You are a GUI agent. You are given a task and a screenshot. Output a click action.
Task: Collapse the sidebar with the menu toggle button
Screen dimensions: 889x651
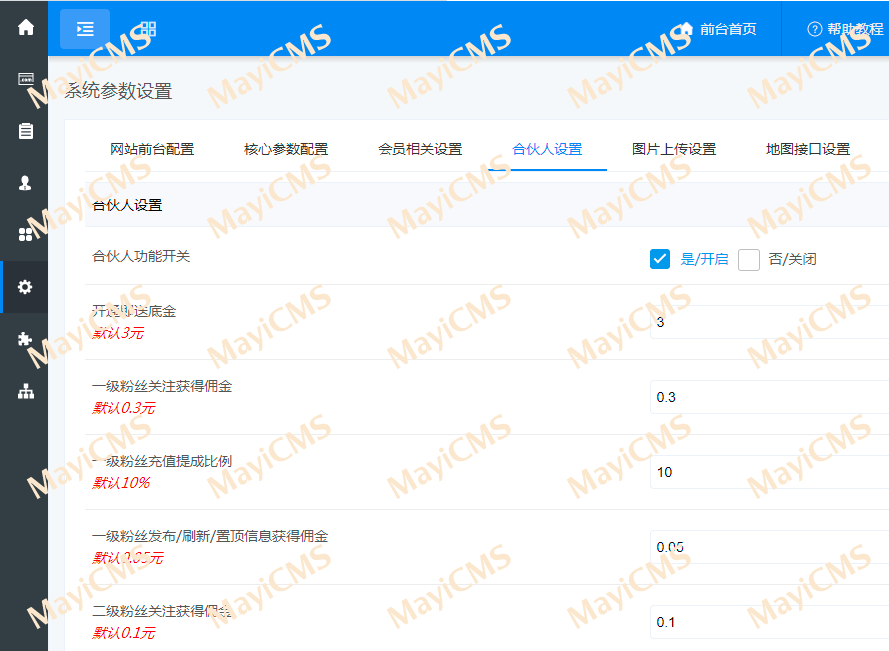pos(85,29)
